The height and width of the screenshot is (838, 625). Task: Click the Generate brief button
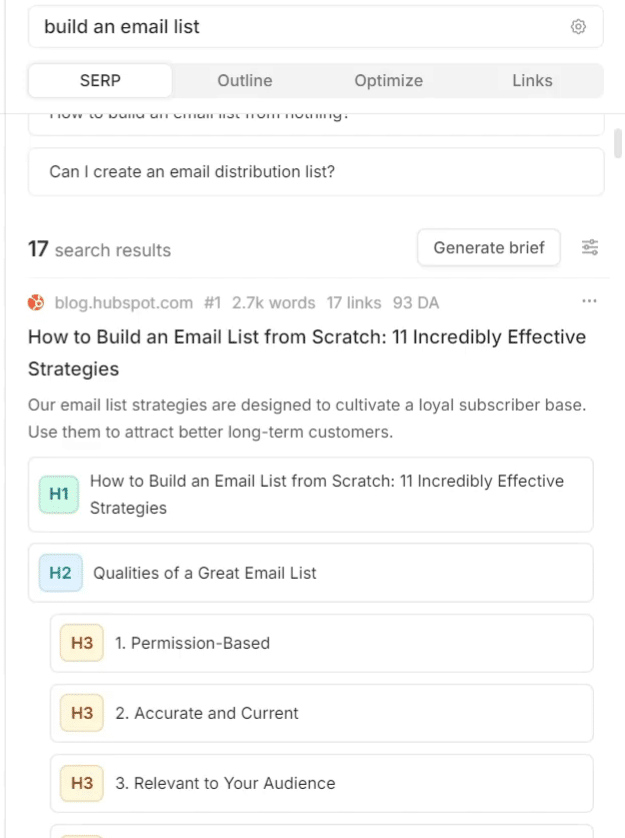pyautogui.click(x=489, y=247)
